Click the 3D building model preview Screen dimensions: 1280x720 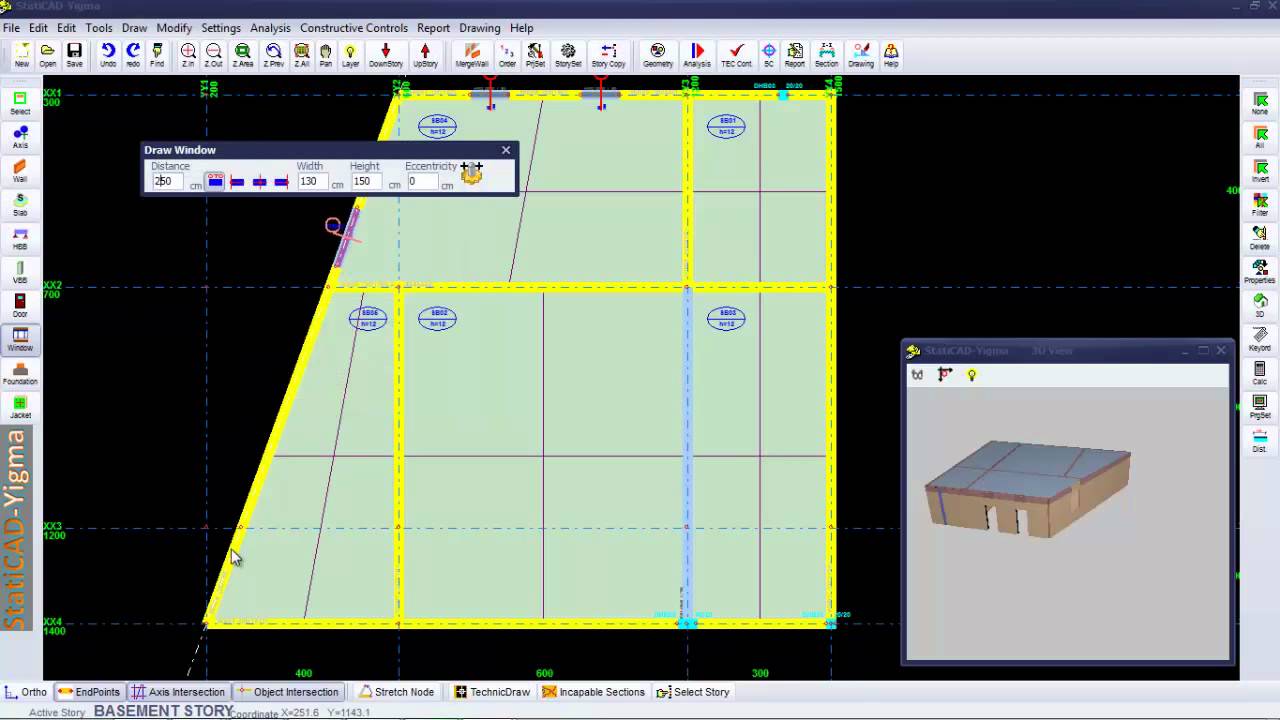point(1028,489)
